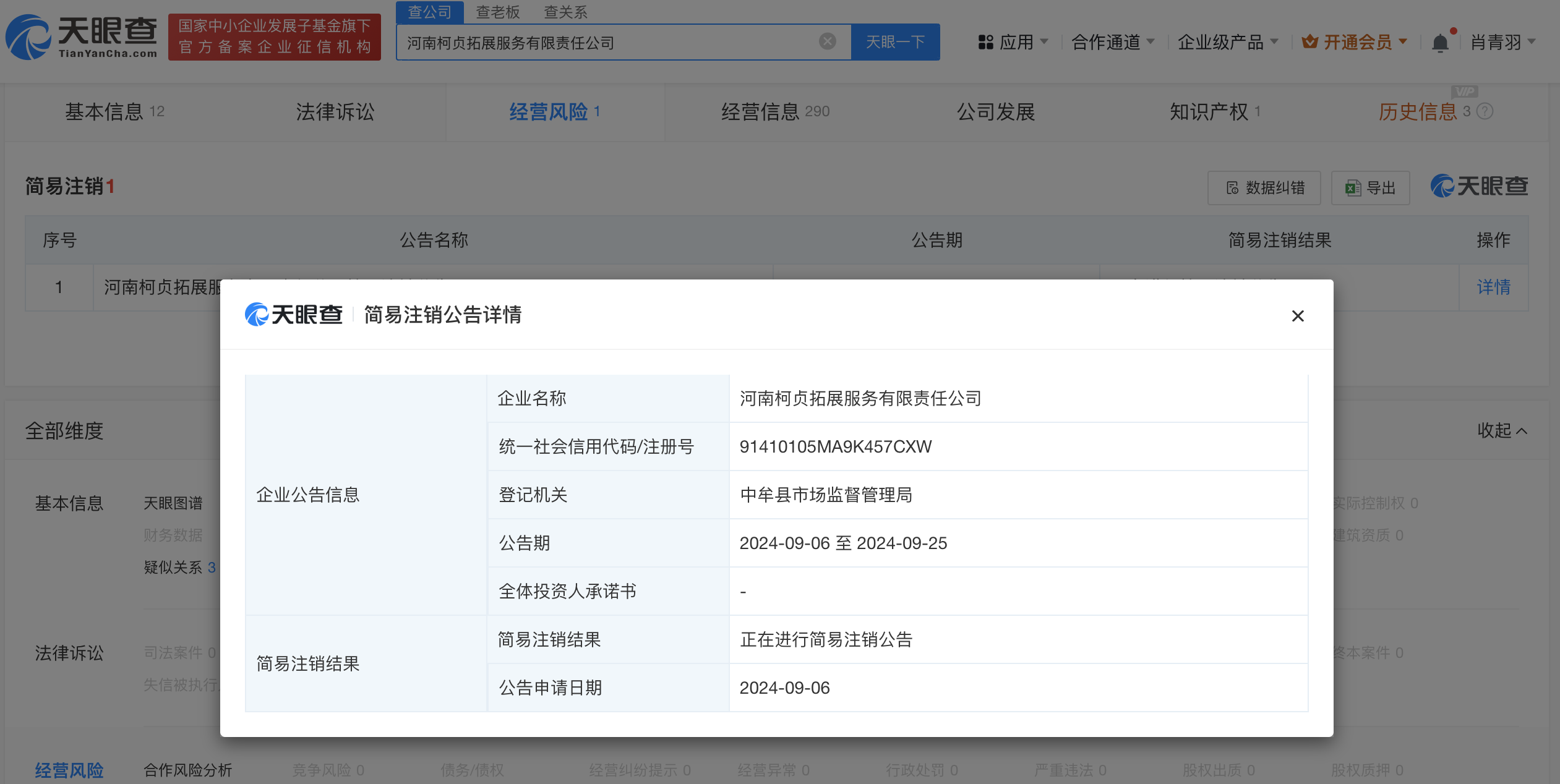Clear the company search input
This screenshot has width=1560, height=784.
tap(827, 41)
